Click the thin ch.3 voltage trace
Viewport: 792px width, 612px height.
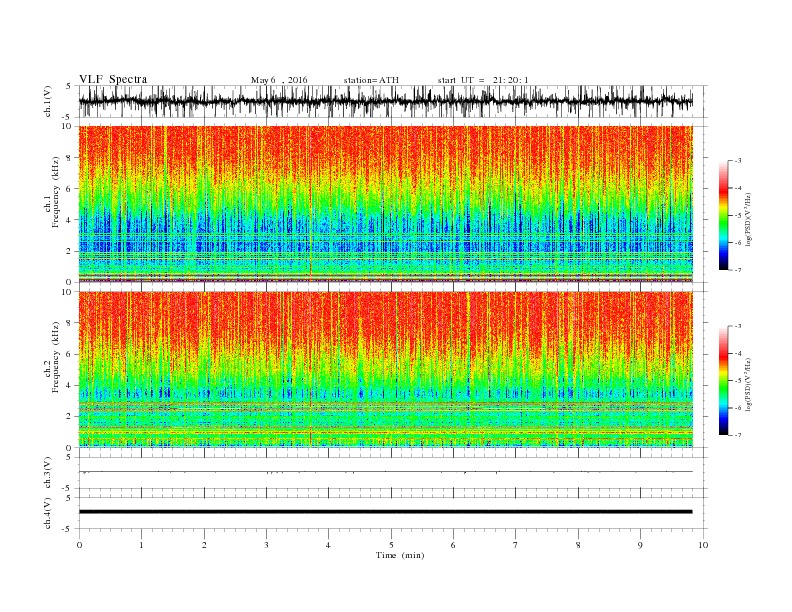point(385,472)
